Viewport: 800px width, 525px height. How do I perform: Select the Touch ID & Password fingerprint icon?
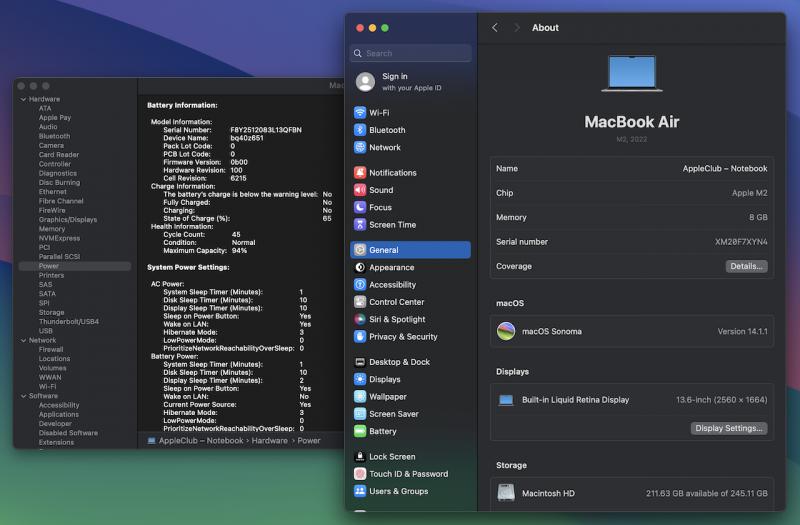[x=360, y=473]
